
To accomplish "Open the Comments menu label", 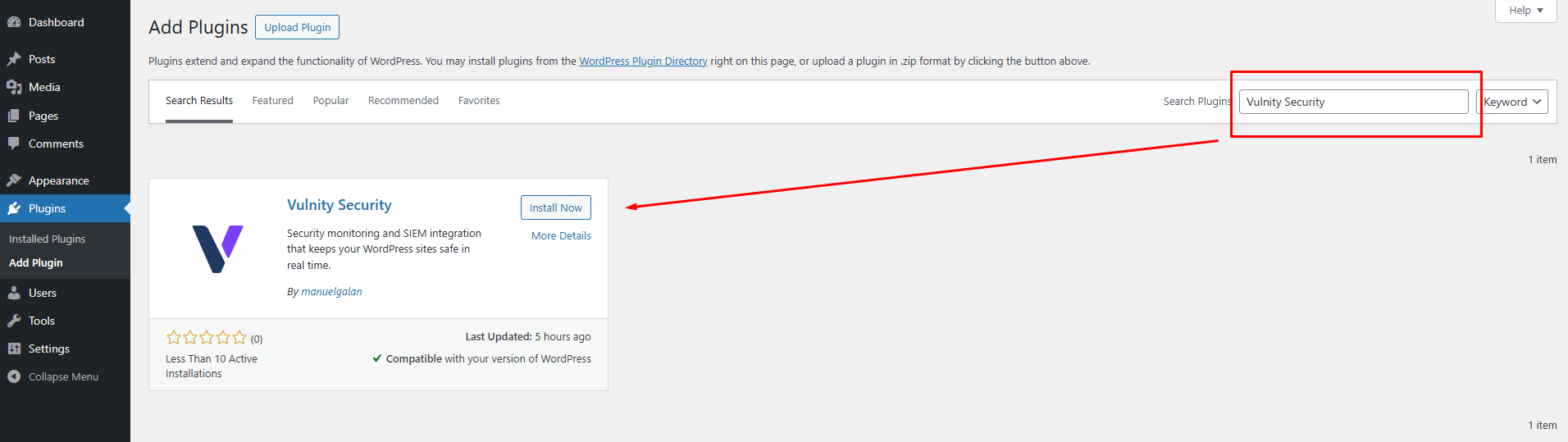I will pos(56,144).
